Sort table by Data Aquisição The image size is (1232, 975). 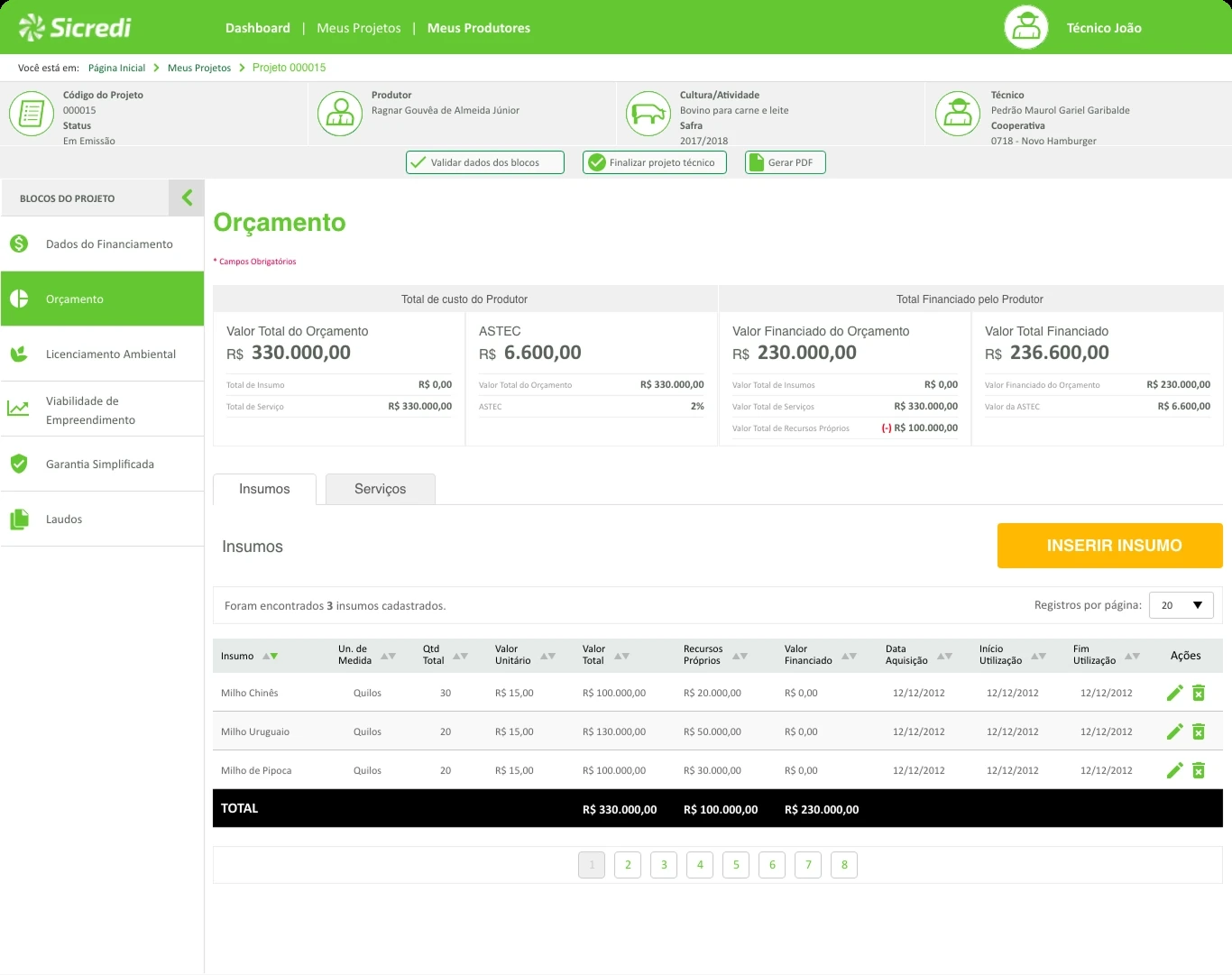944,656
